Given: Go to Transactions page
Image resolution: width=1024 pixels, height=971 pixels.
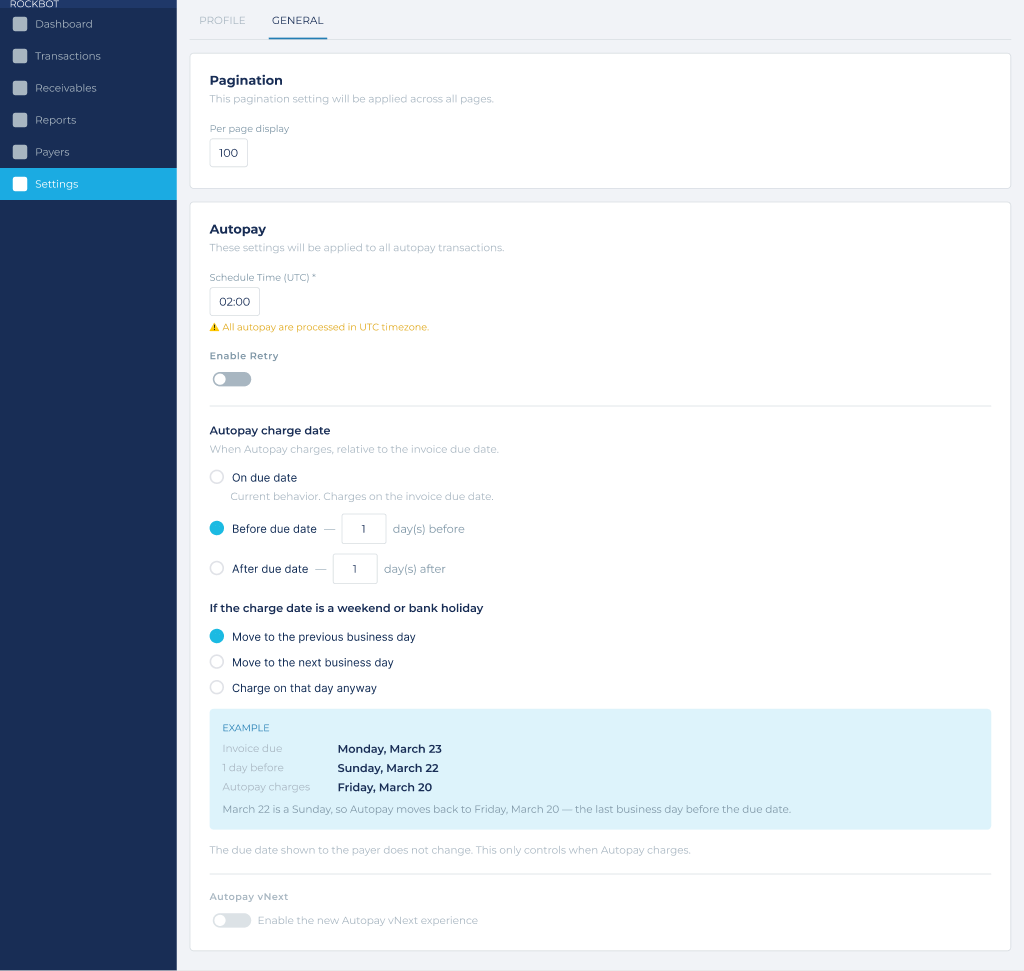Looking at the screenshot, I should coord(88,56).
